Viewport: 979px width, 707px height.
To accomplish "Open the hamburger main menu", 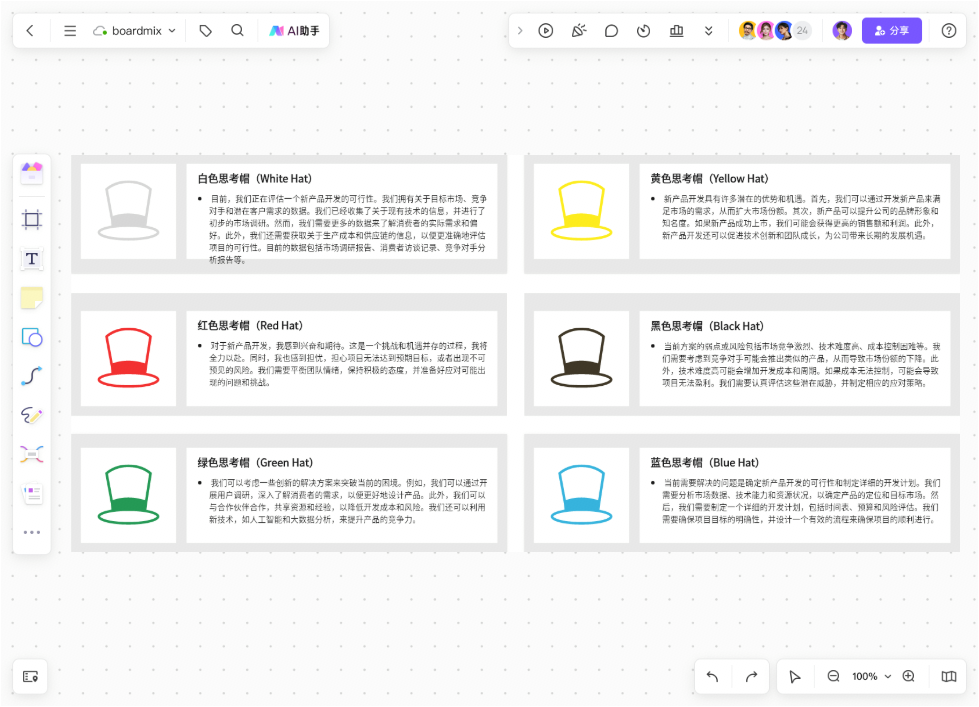I will point(70,31).
